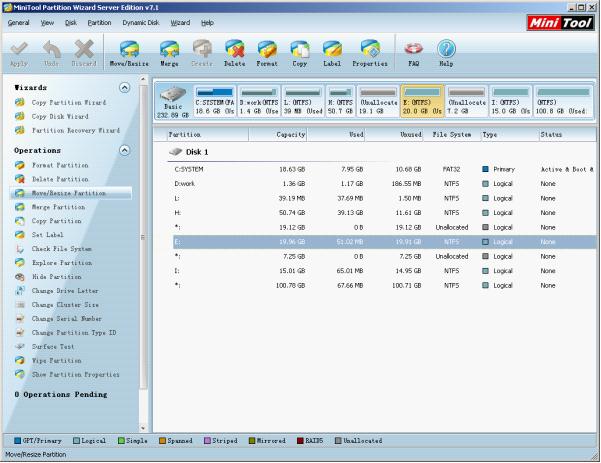
Task: Sort by the File System column header
Action: click(x=452, y=135)
